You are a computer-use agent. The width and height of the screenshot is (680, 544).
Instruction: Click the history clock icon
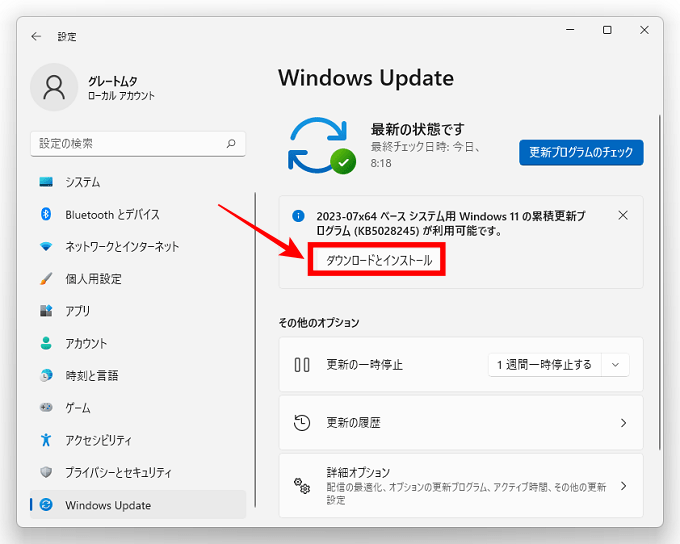coord(302,423)
